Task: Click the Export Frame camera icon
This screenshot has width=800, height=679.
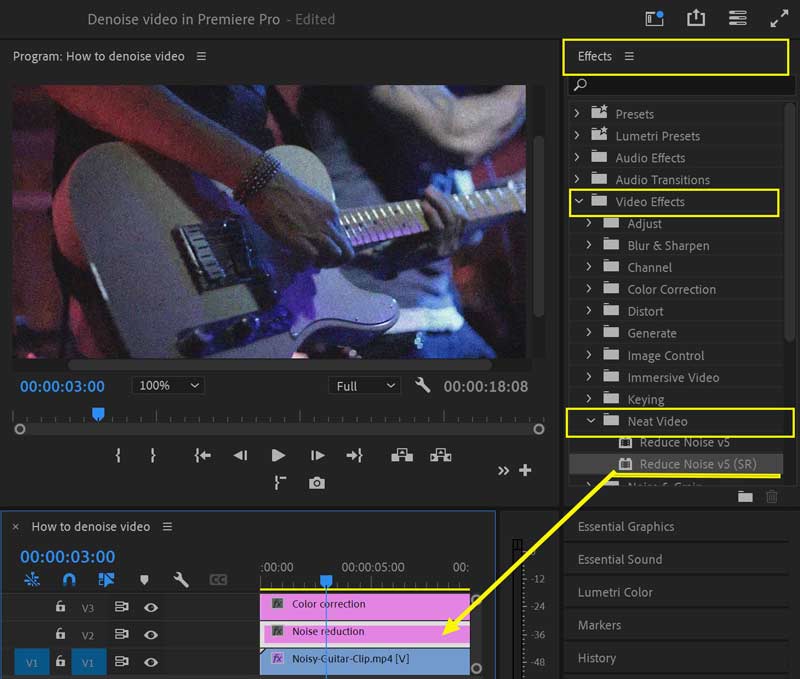Action: click(x=317, y=483)
